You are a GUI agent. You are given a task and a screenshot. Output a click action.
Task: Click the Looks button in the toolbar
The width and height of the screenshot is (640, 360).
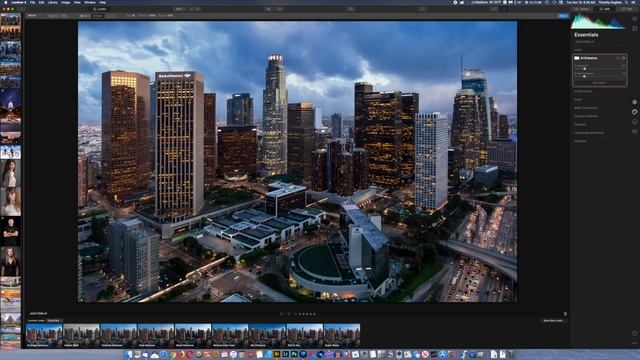coord(100,9)
